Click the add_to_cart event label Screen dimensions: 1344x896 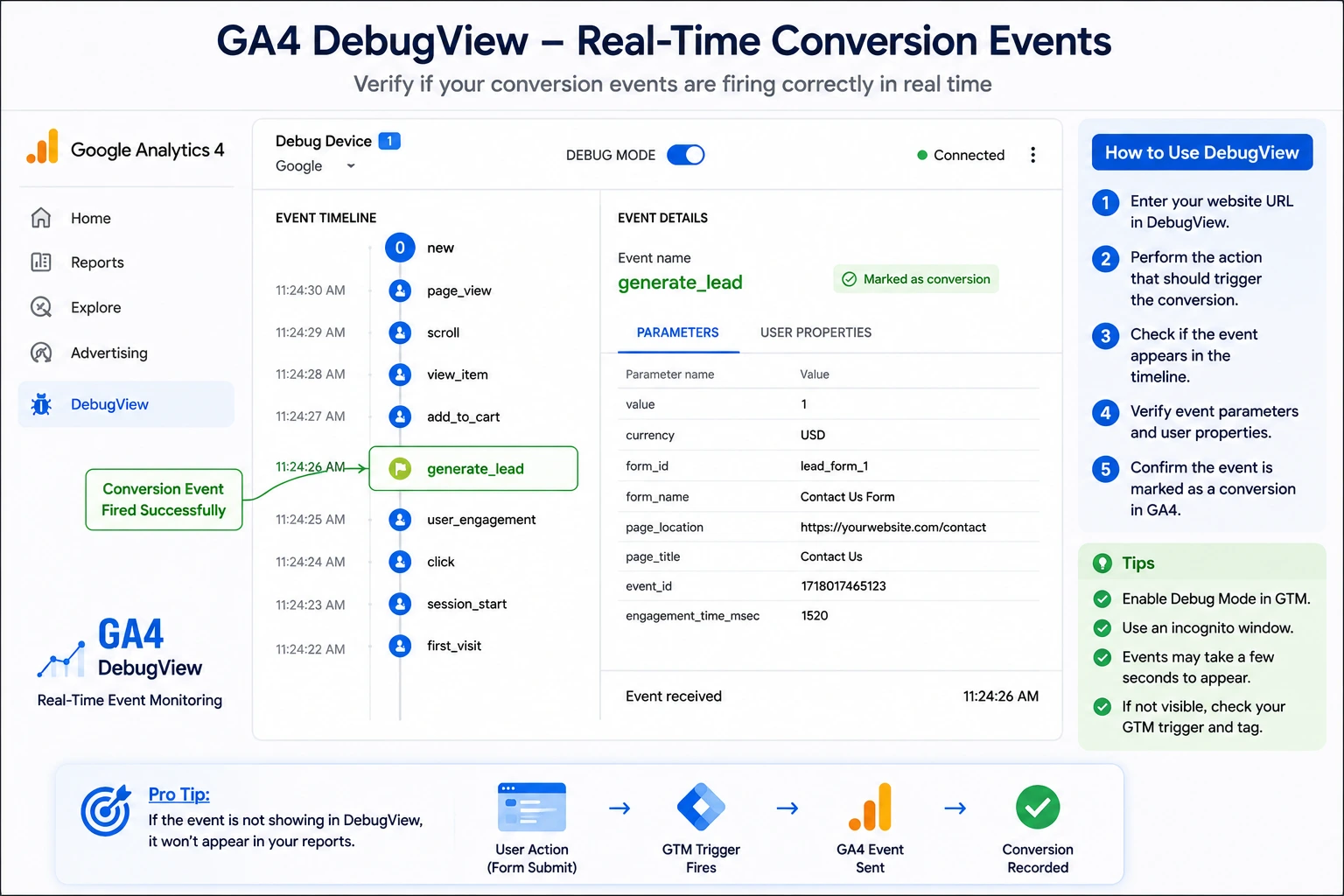tap(464, 416)
